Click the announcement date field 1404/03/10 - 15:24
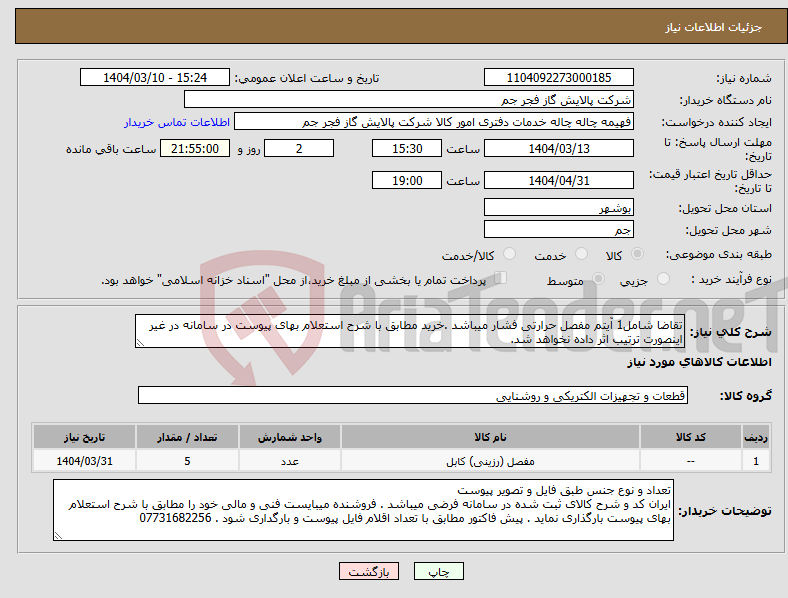The width and height of the screenshot is (788, 598). coord(155,77)
